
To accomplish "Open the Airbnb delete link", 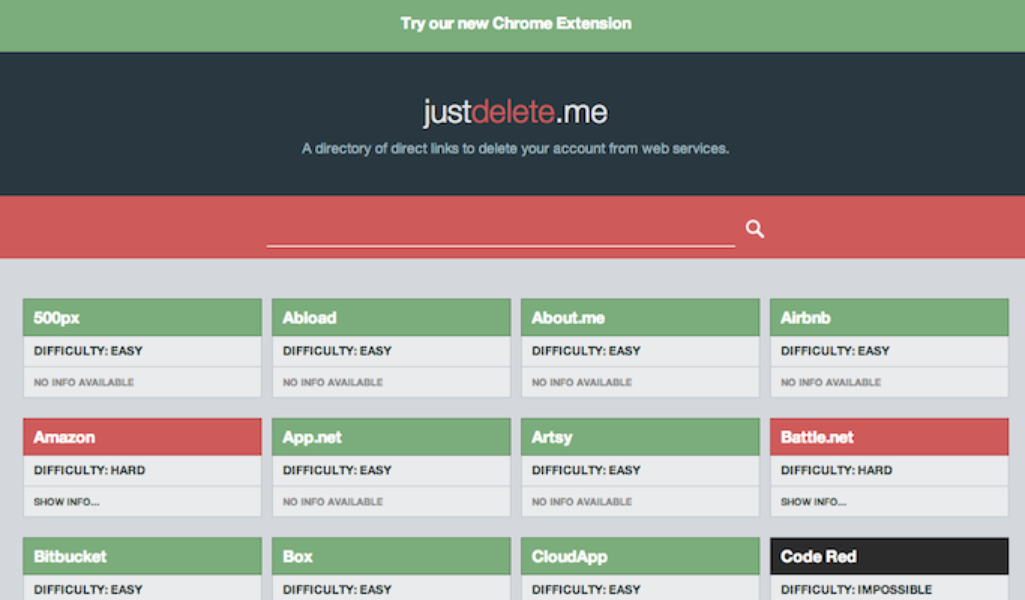I will click(x=889, y=318).
